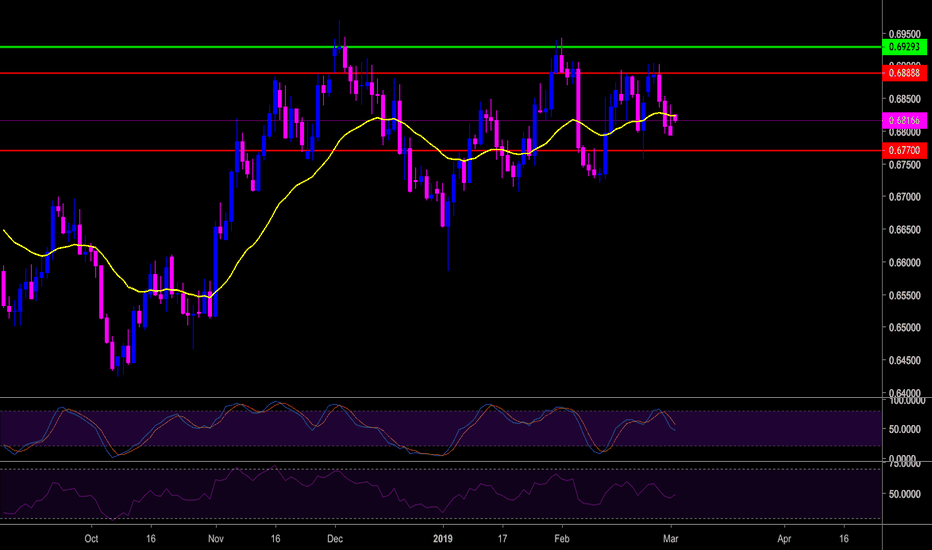Viewport: 932px width, 550px height.
Task: Click the Mar label on time axis
Action: (670, 539)
